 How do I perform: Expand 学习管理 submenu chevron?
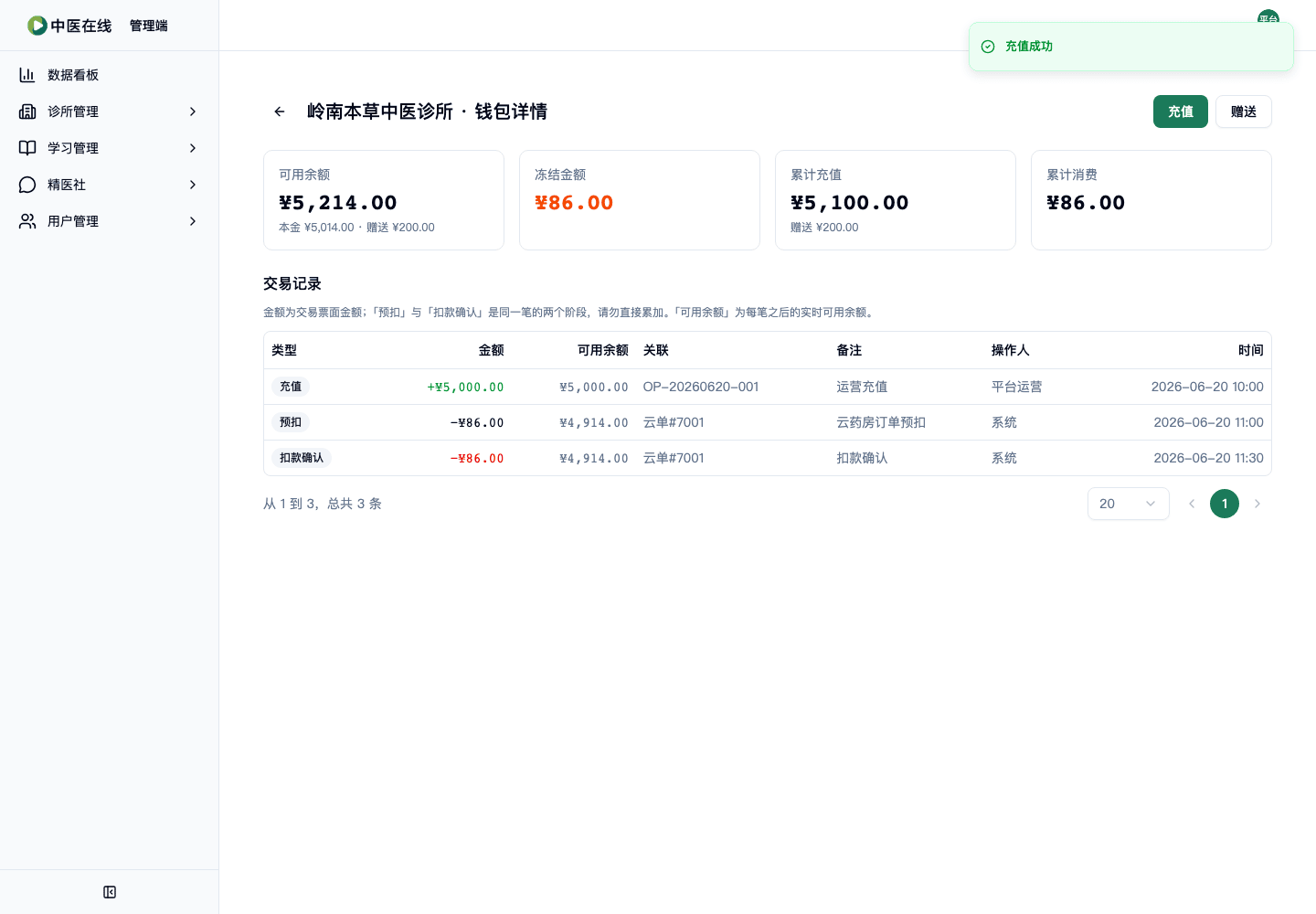[x=193, y=148]
